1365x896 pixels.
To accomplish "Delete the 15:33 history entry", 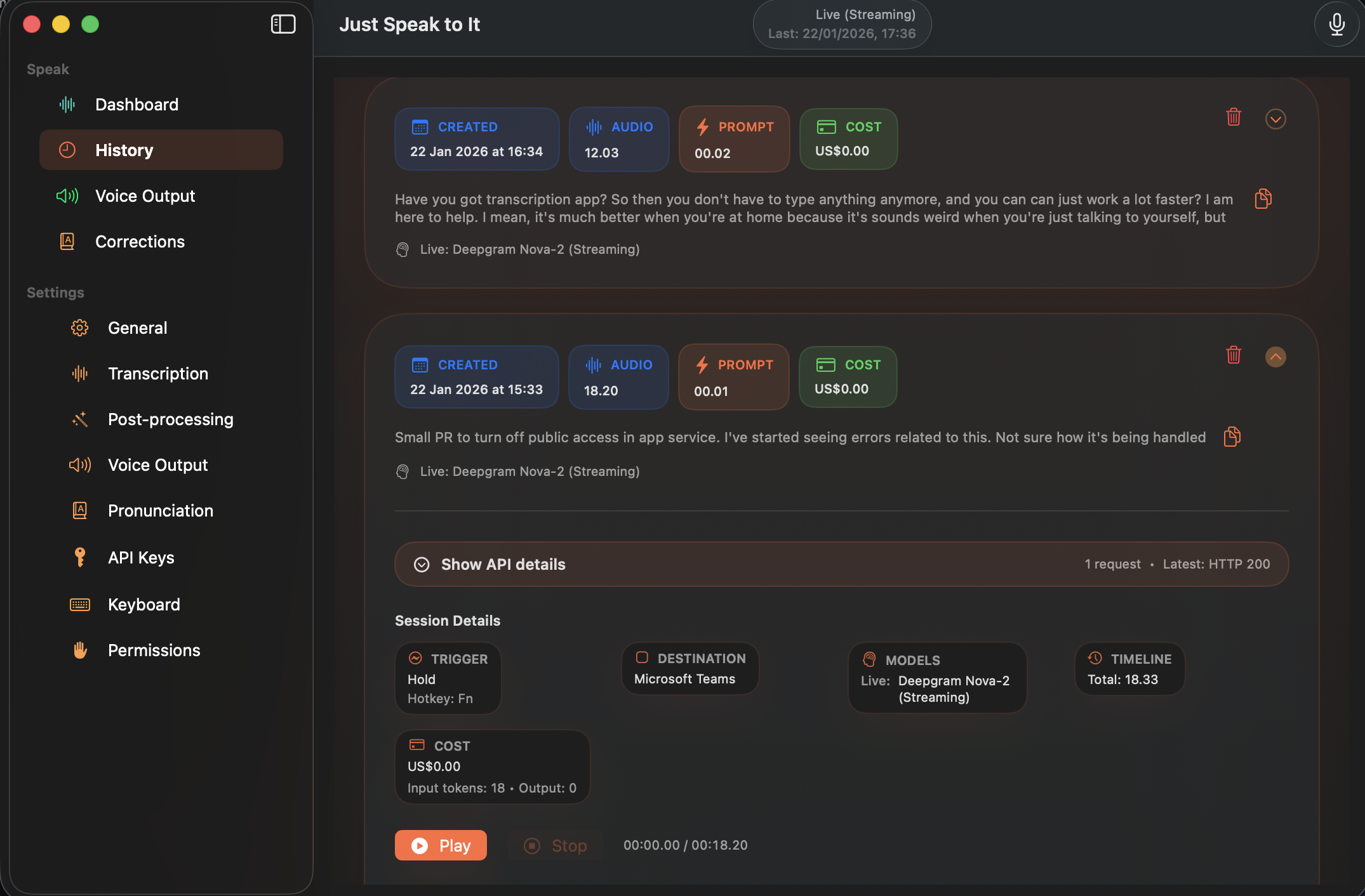I will point(1233,355).
